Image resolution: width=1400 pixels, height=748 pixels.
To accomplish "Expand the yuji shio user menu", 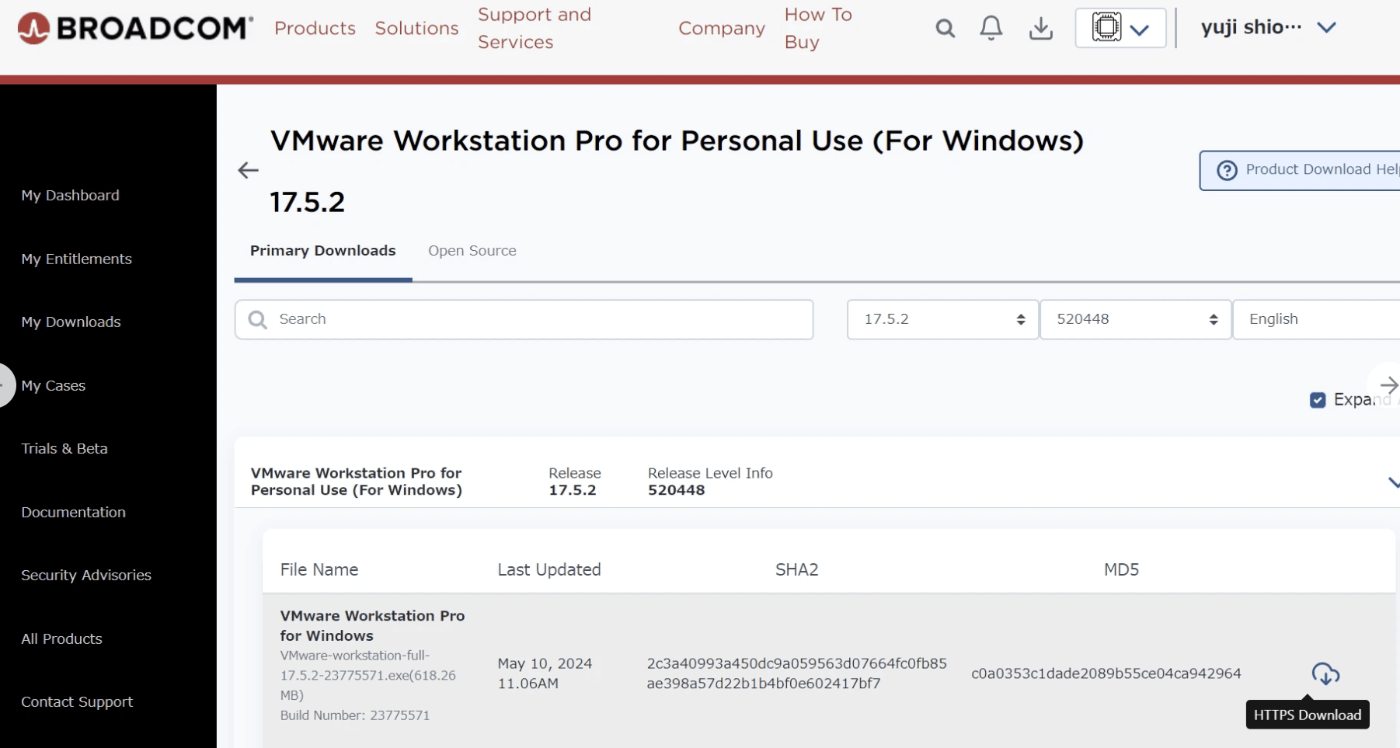I will 1269,27.
